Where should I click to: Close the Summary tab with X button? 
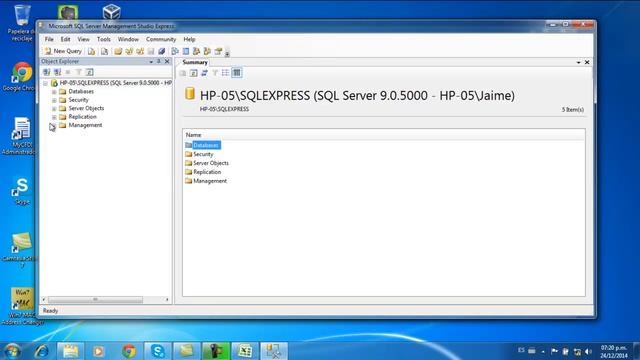pyautogui.click(x=587, y=62)
